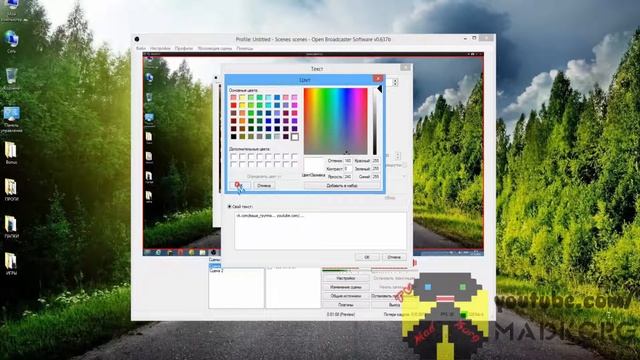Close the Цвет color dialog
Screen dimensions: 640x360
coord(378,78)
